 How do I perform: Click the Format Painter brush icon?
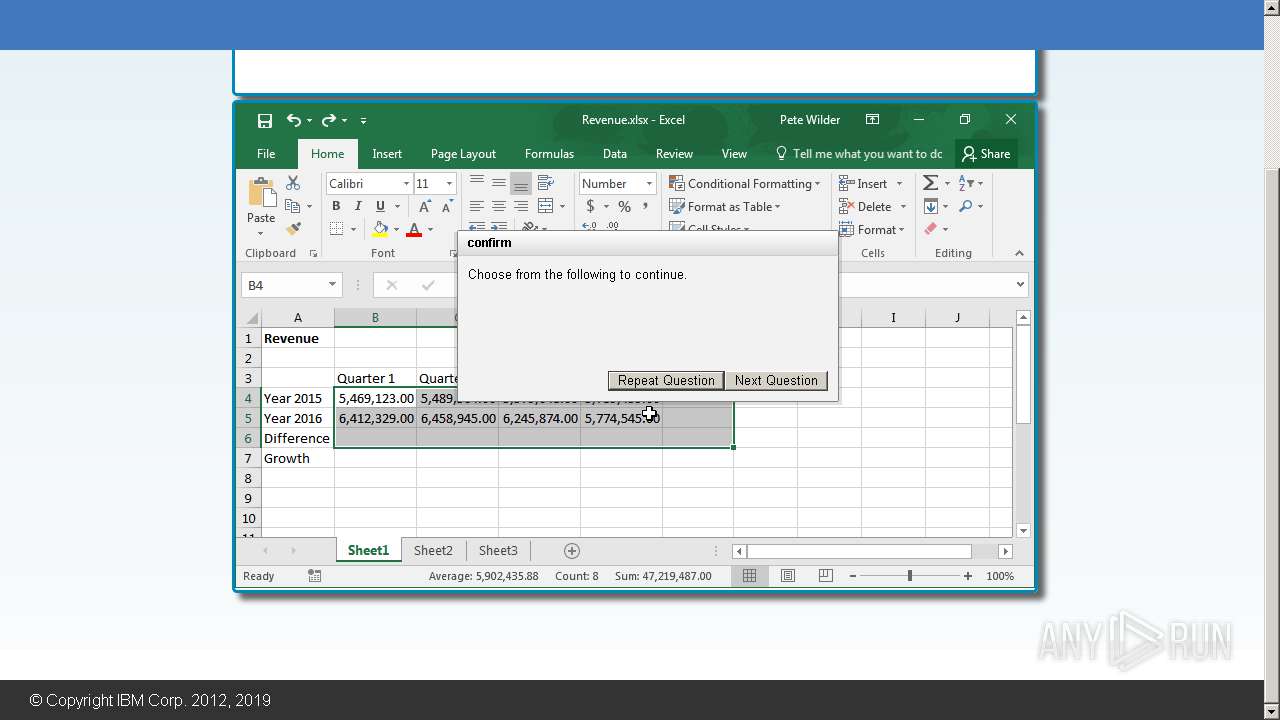tap(293, 229)
